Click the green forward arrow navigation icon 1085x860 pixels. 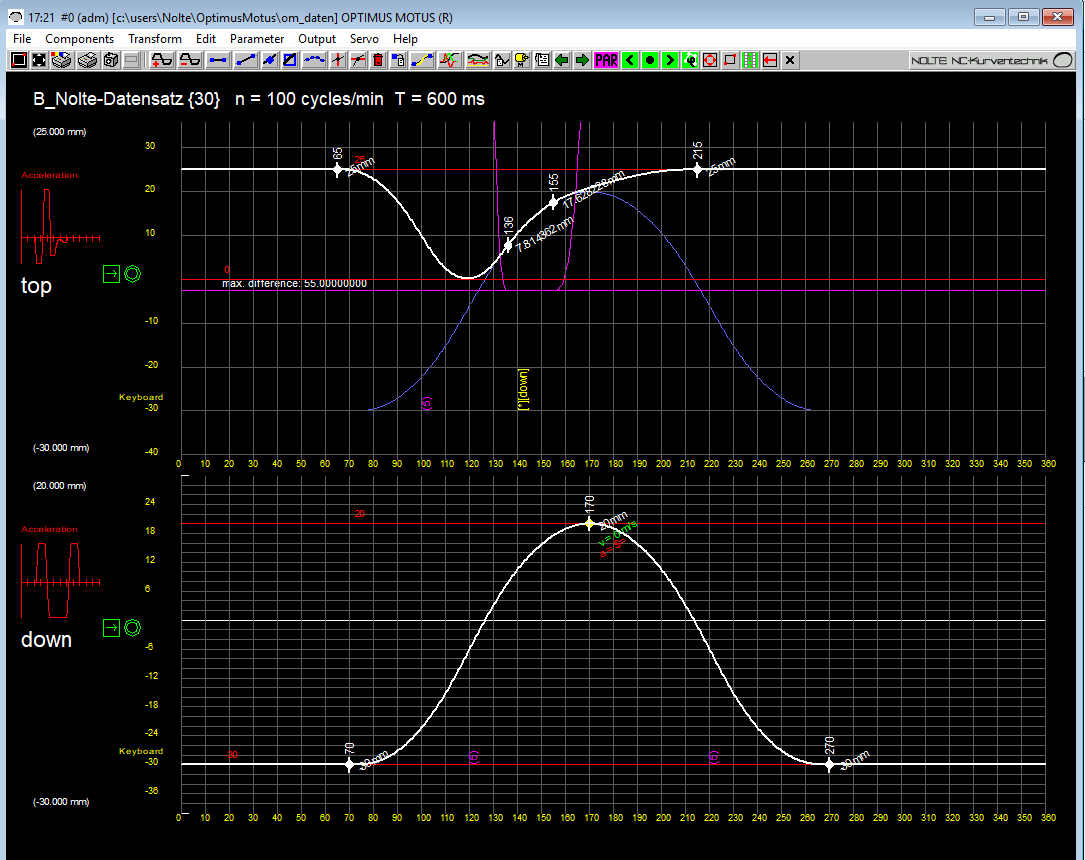point(580,60)
